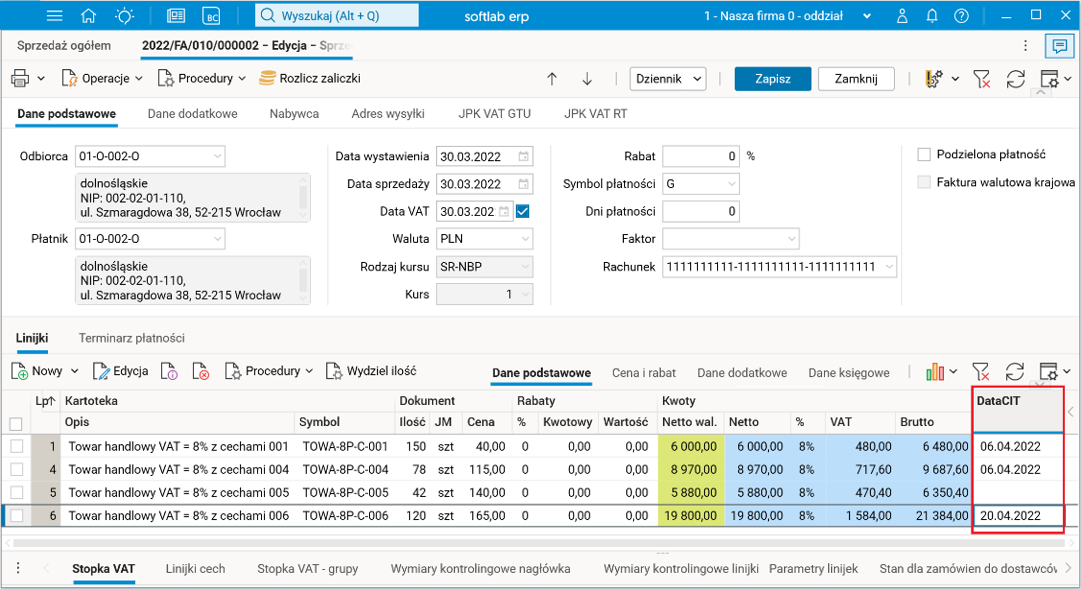This screenshot has width=1081, height=589.
Task: Click the Zapisz button
Action: (773, 79)
